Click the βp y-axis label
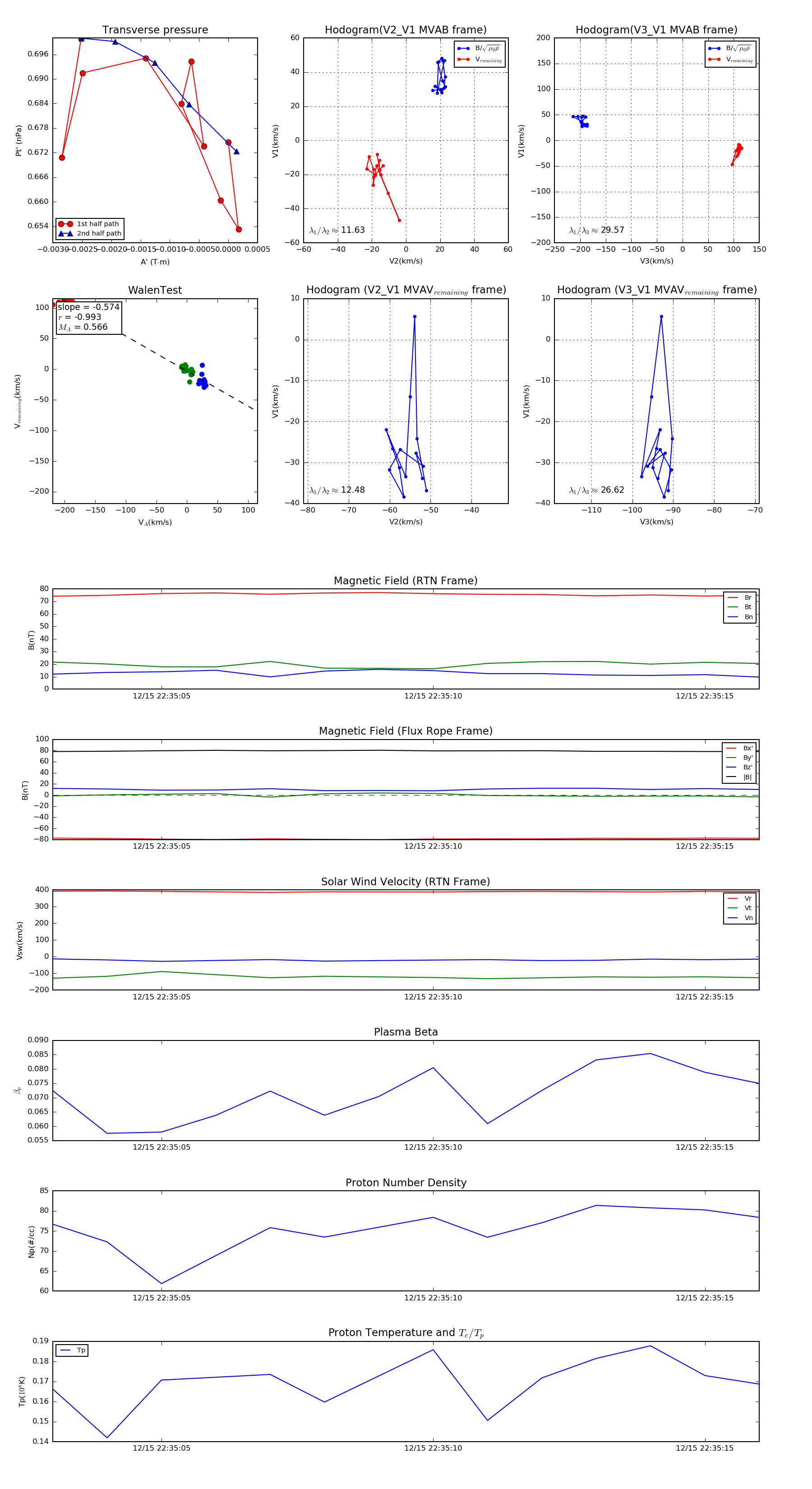Viewport: 812px width, 1489px height. pos(17,1090)
